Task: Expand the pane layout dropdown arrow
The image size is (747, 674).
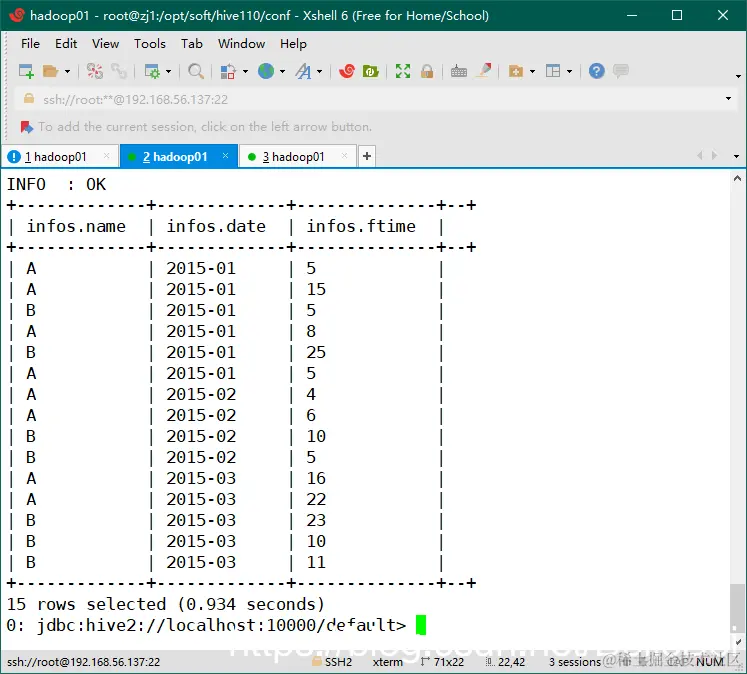Action: 569,72
